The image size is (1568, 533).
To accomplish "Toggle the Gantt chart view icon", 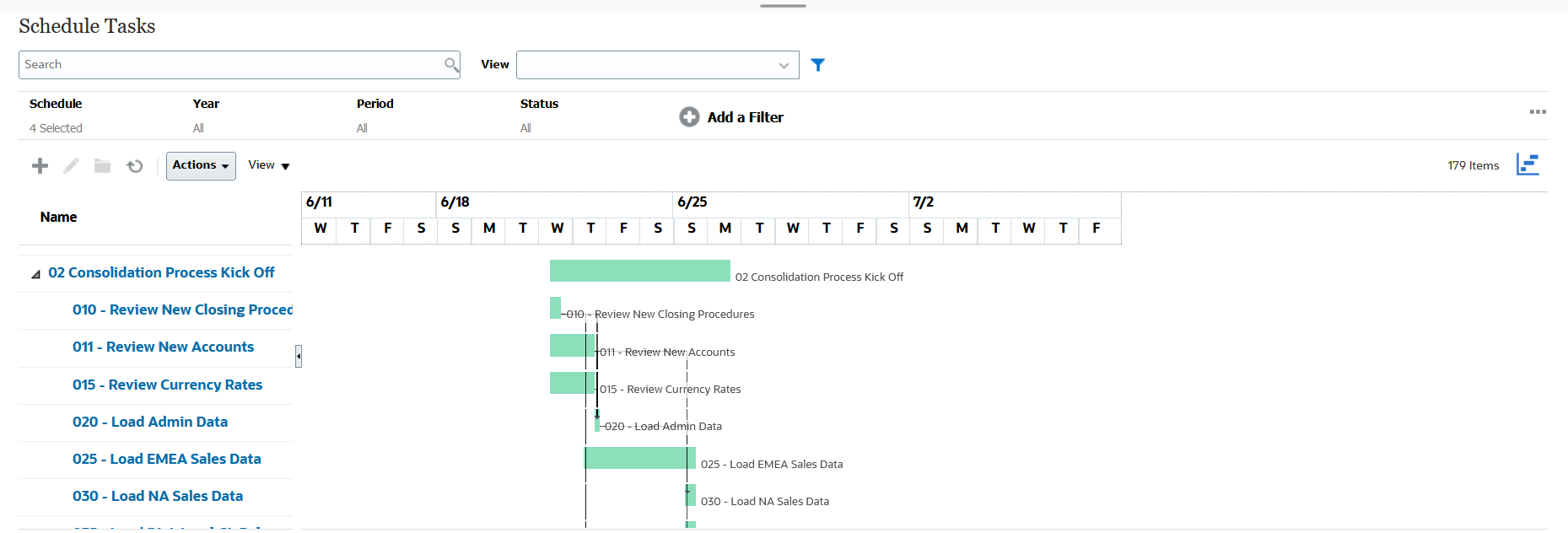I will coord(1528,164).
